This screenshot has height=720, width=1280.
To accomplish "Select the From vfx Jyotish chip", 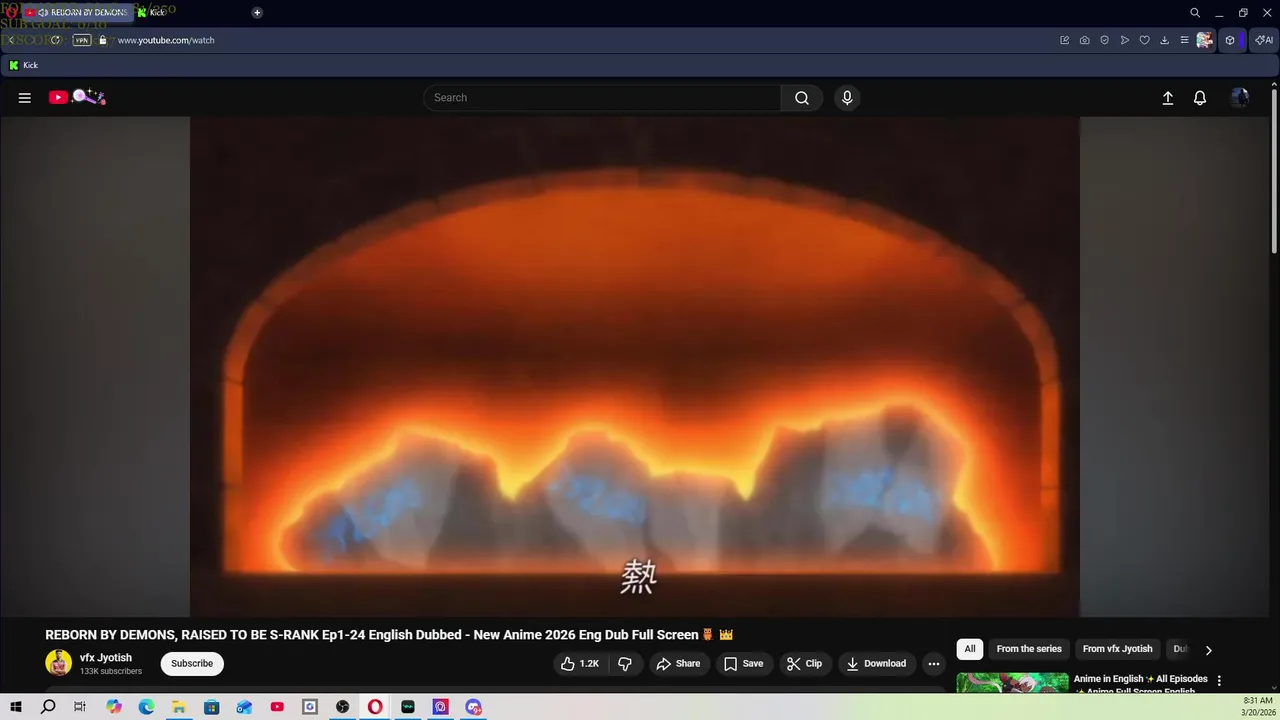I will [1117, 649].
